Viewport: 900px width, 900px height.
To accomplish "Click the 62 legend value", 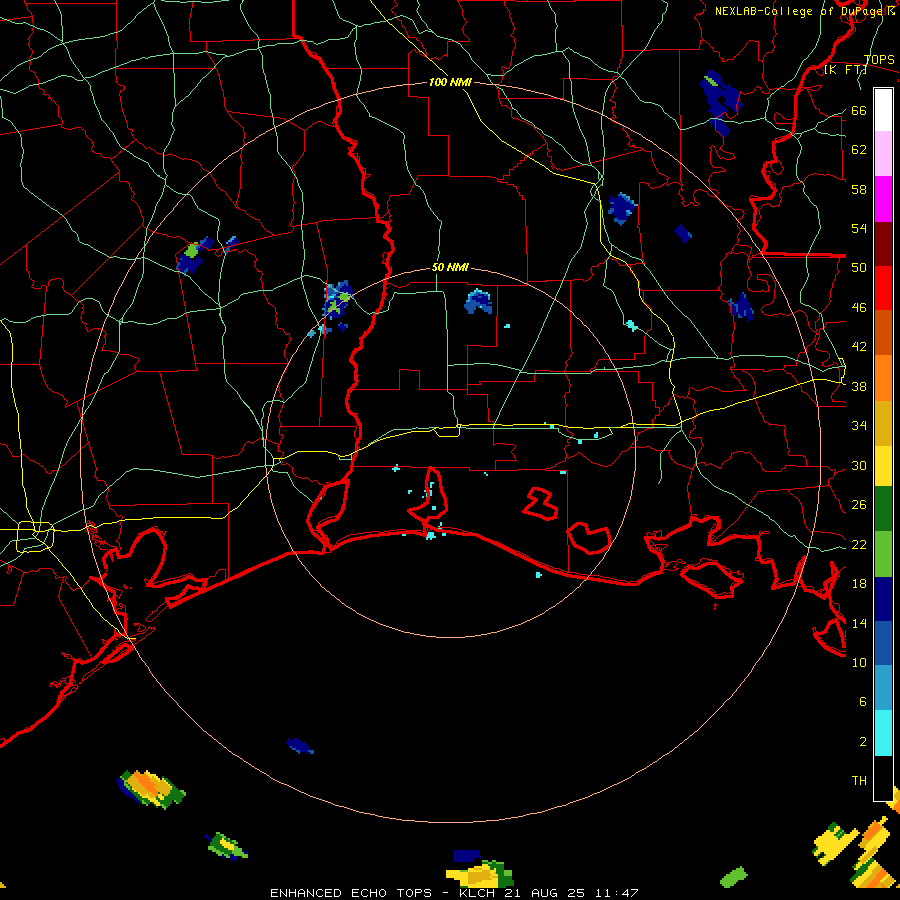I will click(859, 149).
